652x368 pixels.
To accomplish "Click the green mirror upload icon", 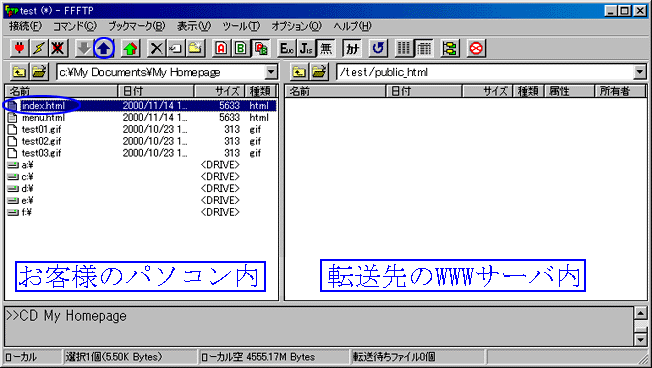I will [x=130, y=49].
